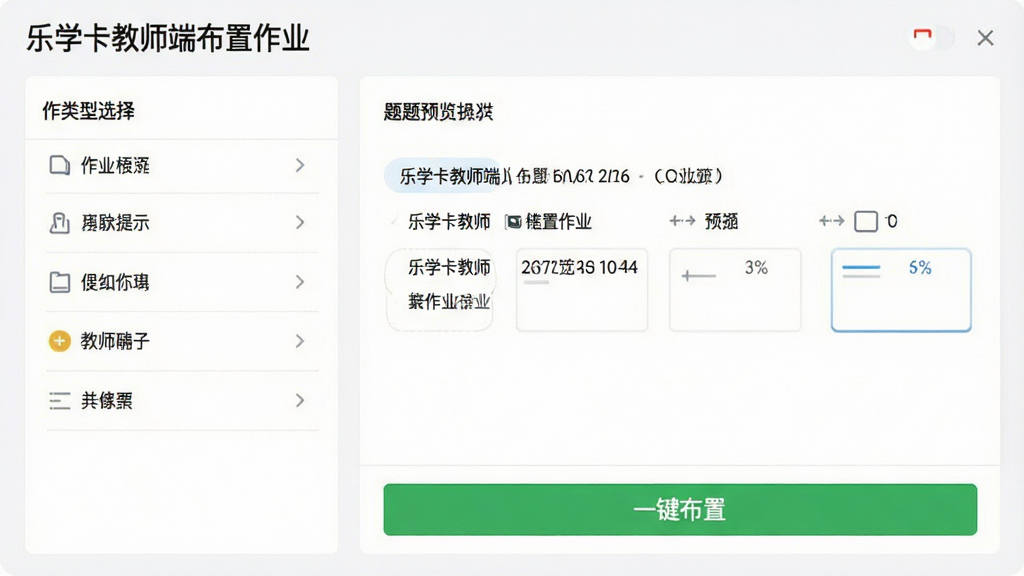Image resolution: width=1024 pixels, height=576 pixels.
Task: Expand the chevron on the lock icon row
Action: click(300, 223)
